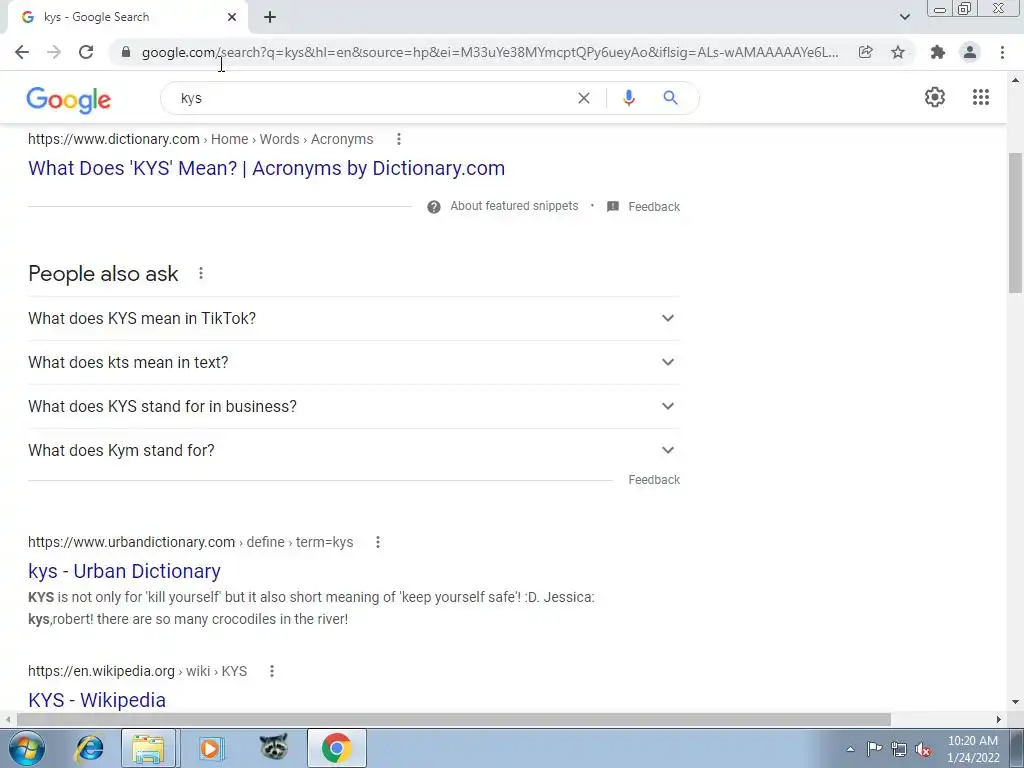This screenshot has height=768, width=1024.
Task: Open Windows Explorer folder on taskbar
Action: [148, 748]
